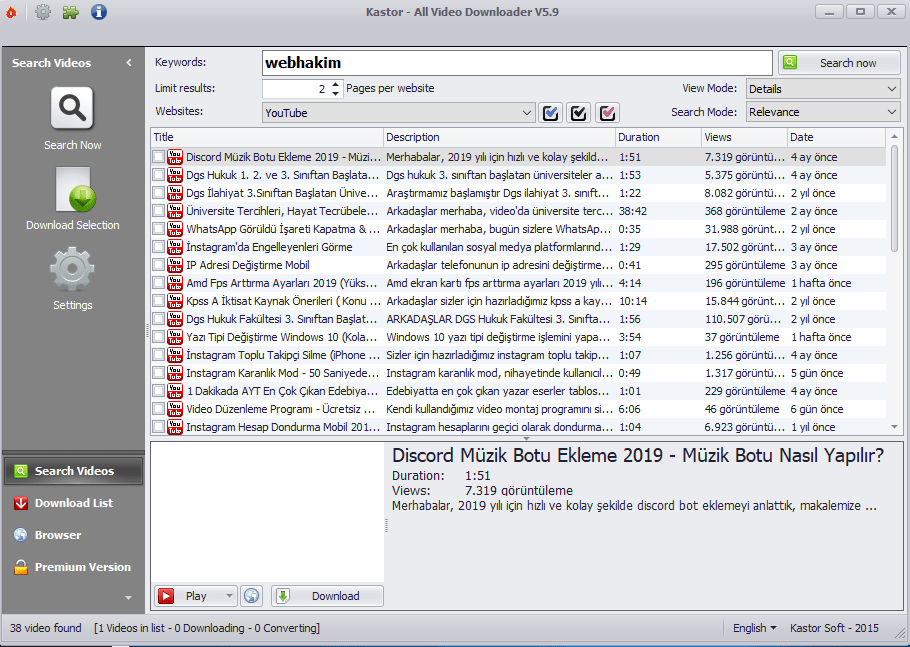This screenshot has height=647, width=910.
Task: Click the Description column header
Action: tap(499, 137)
